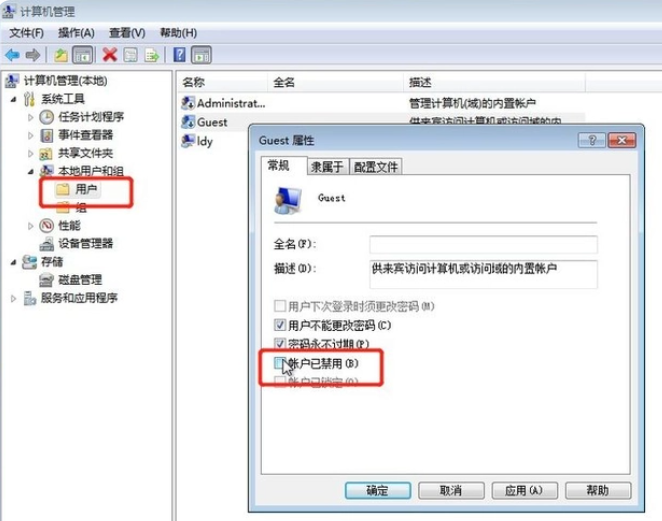Toggle 密码永不过期 checkbox
The width and height of the screenshot is (662, 521).
click(x=279, y=343)
